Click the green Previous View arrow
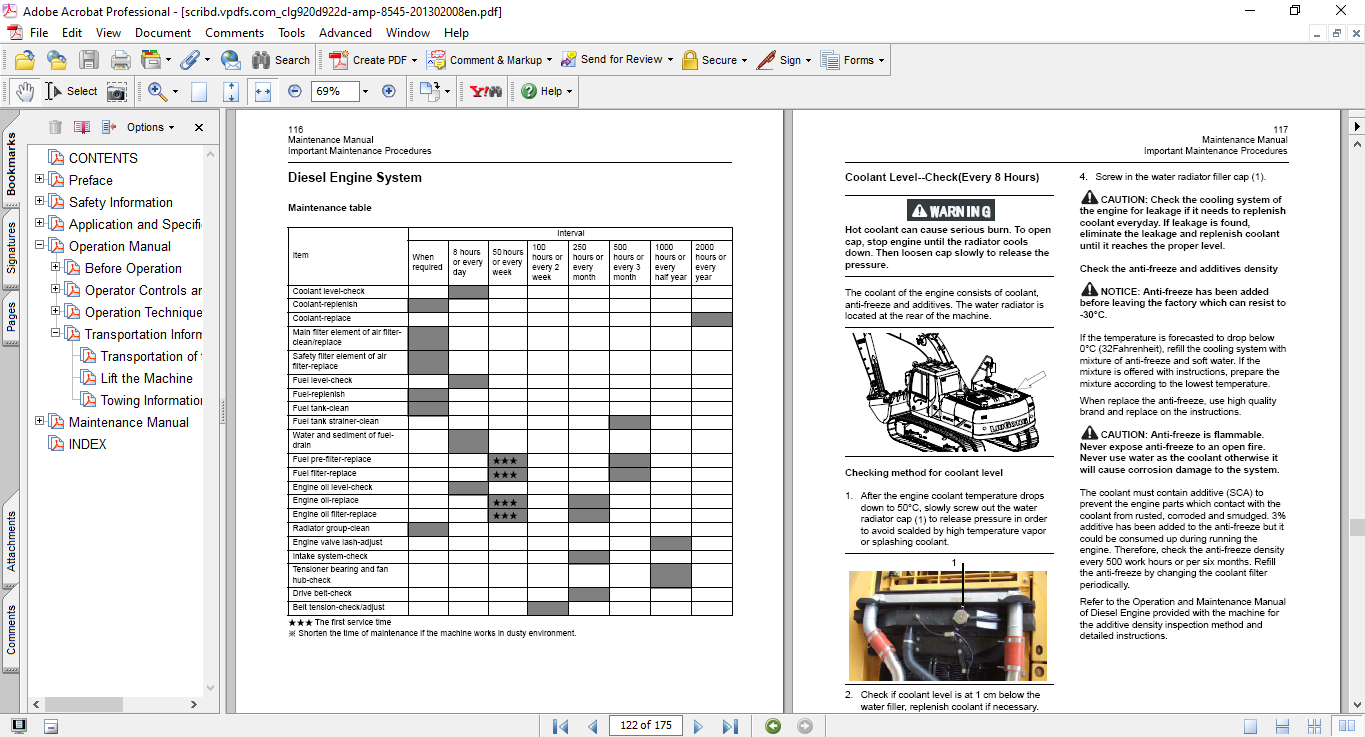This screenshot has width=1365, height=737. click(773, 726)
